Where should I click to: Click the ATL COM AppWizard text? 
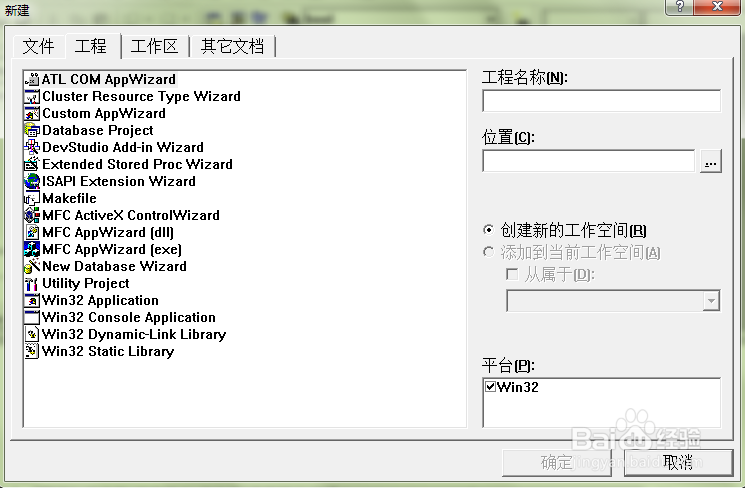(109, 79)
